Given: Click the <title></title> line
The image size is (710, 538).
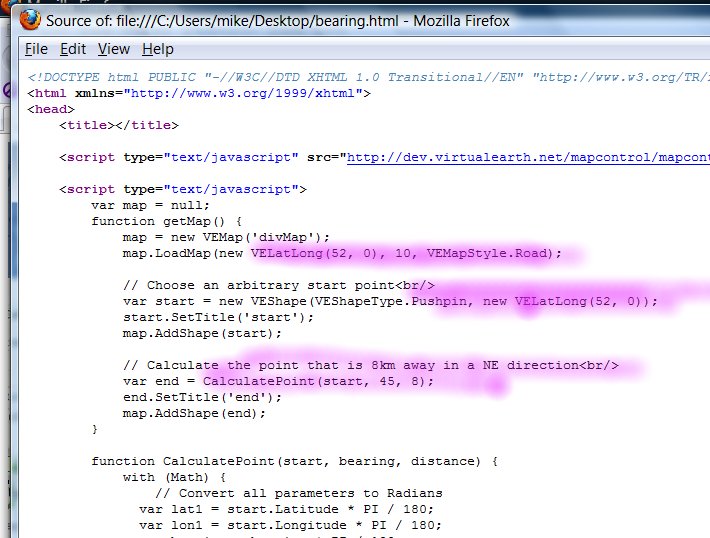Looking at the screenshot, I should (x=119, y=125).
